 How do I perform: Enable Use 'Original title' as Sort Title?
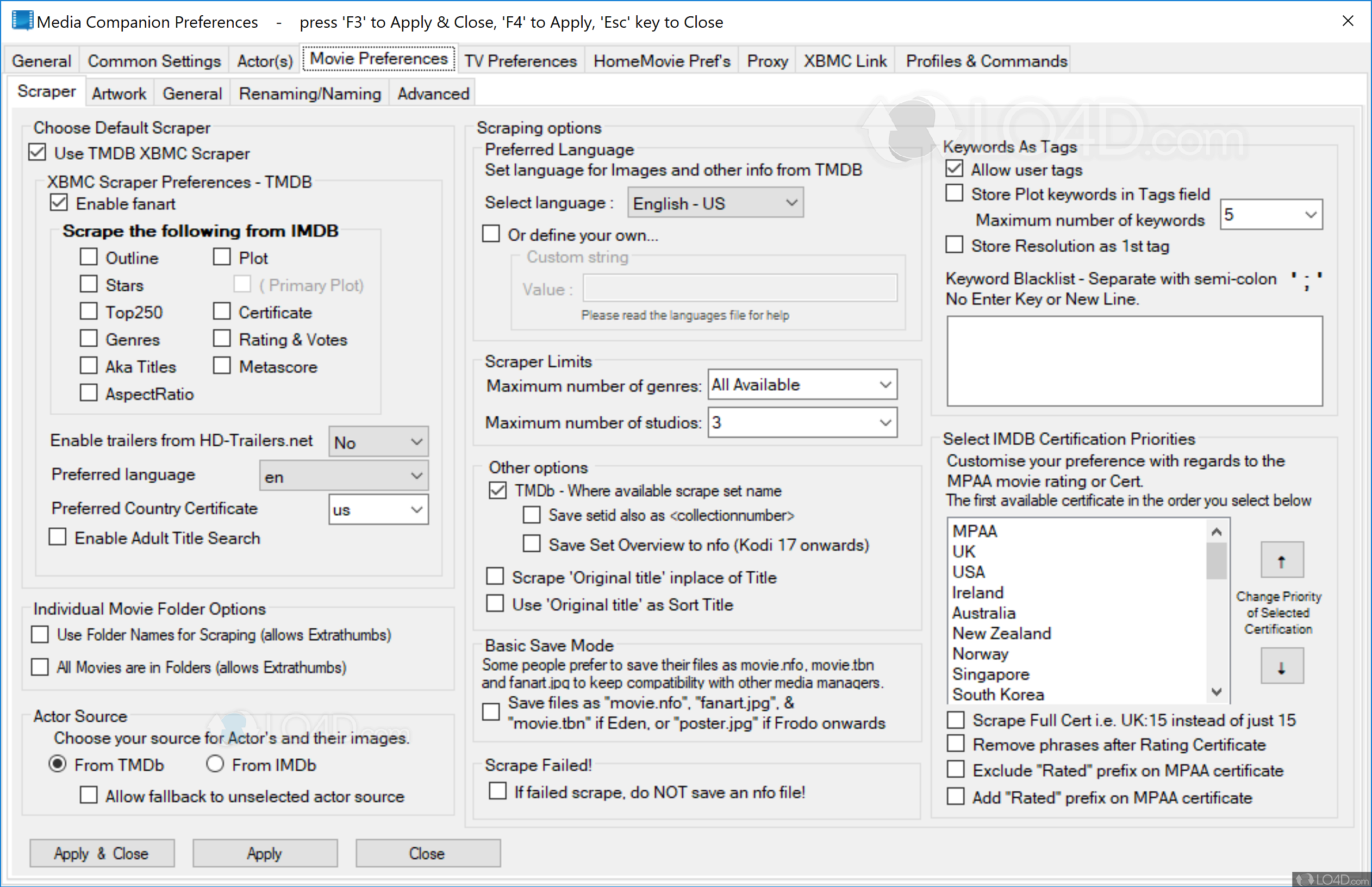(495, 604)
